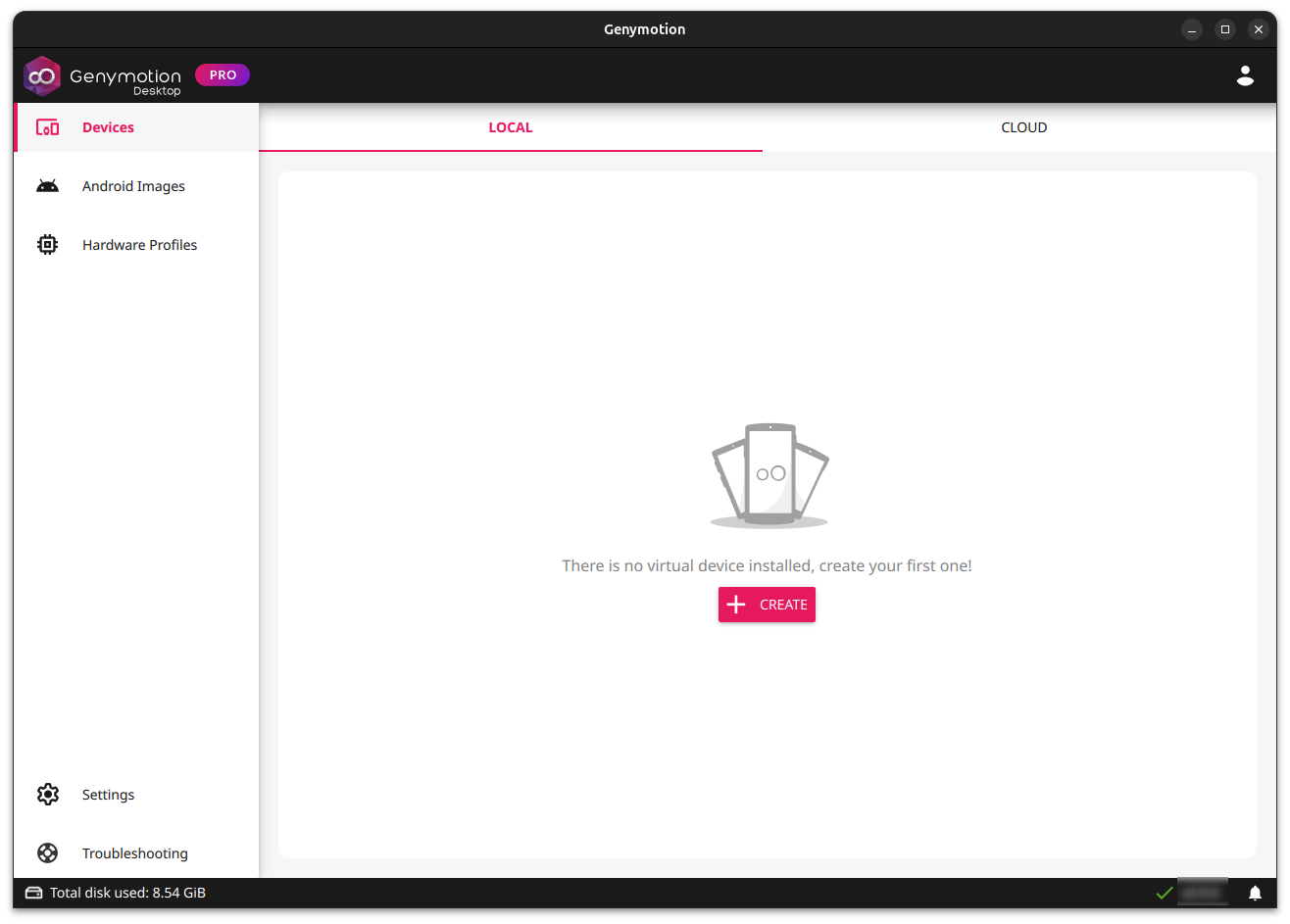Click the disk drive icon in status bar
The image size is (1290, 924).
point(34,893)
